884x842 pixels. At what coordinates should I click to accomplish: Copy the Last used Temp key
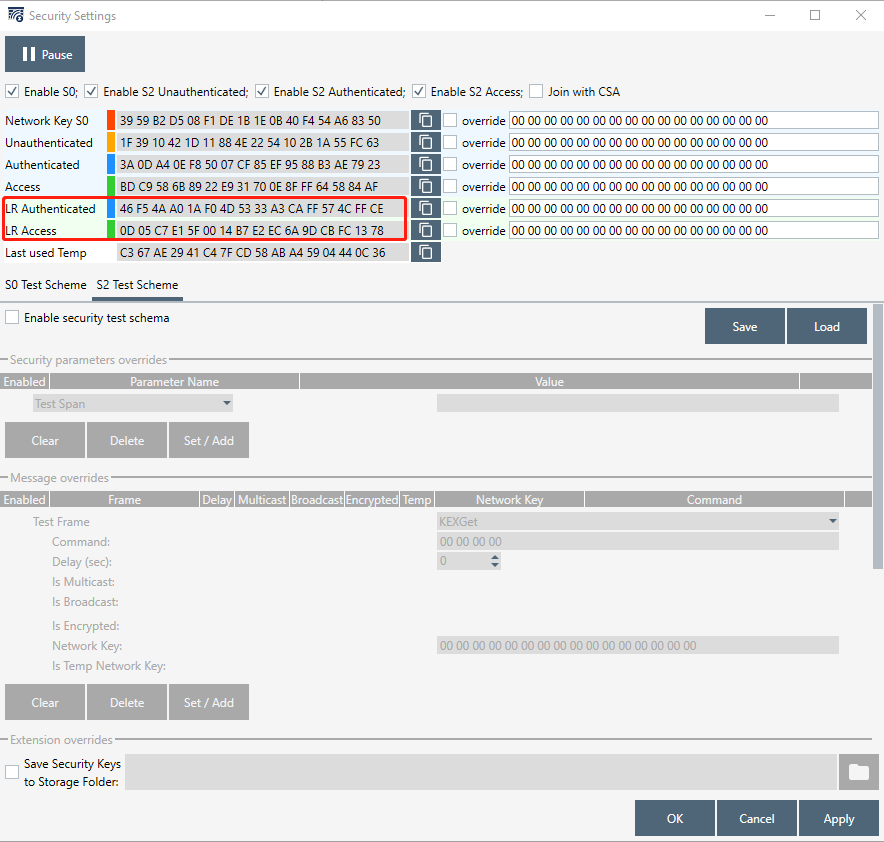[426, 252]
